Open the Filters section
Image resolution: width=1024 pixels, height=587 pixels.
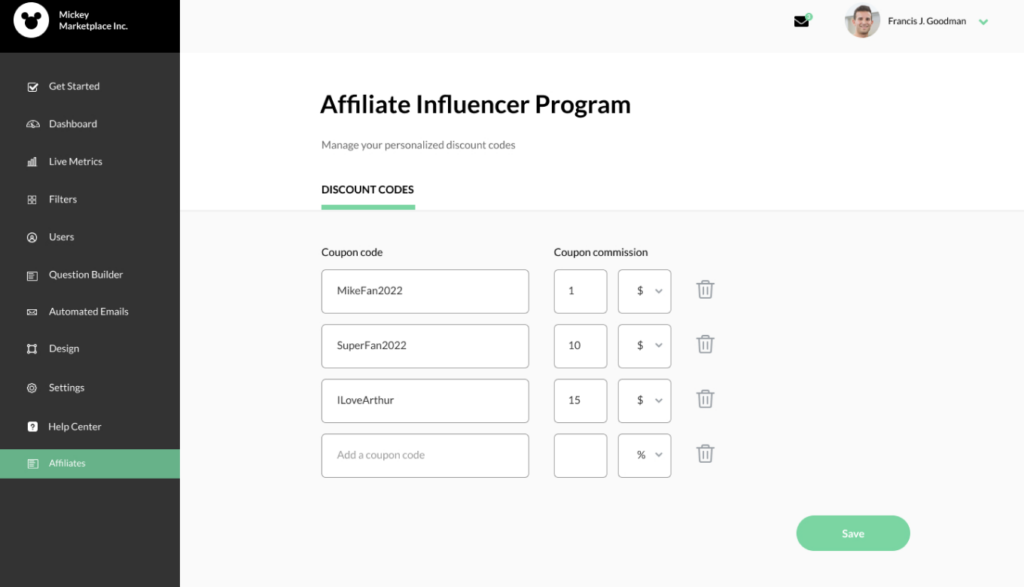[64, 199]
